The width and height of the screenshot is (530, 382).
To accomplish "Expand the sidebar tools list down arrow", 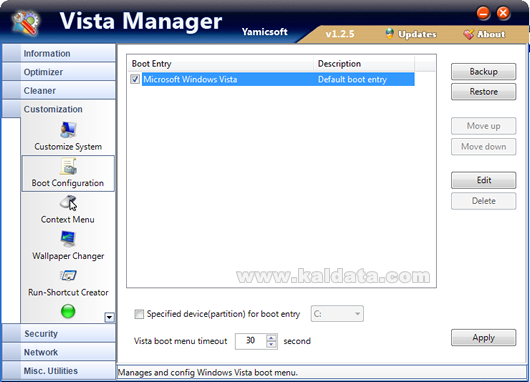I will click(x=109, y=317).
